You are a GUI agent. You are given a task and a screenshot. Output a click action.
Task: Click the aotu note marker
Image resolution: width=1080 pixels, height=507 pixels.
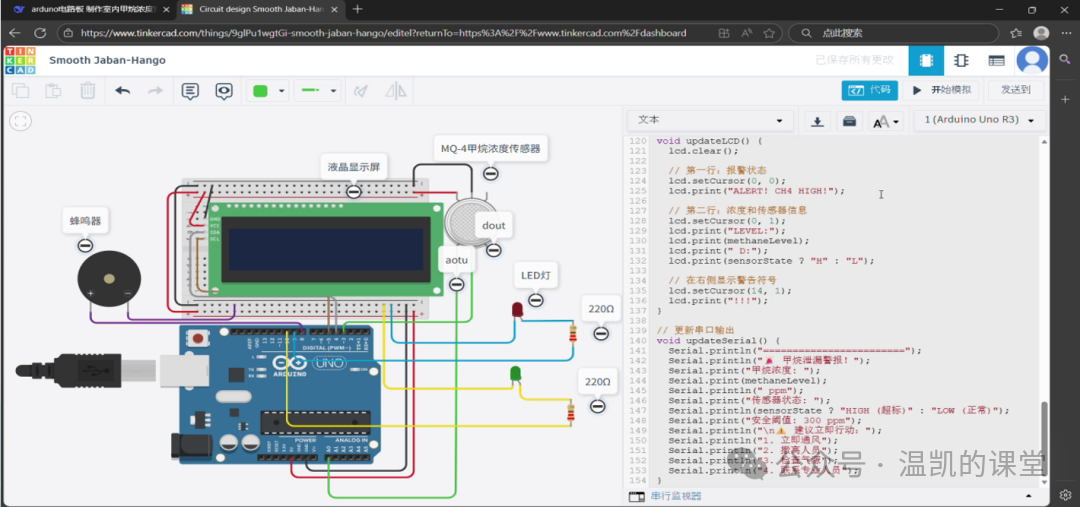click(457, 284)
